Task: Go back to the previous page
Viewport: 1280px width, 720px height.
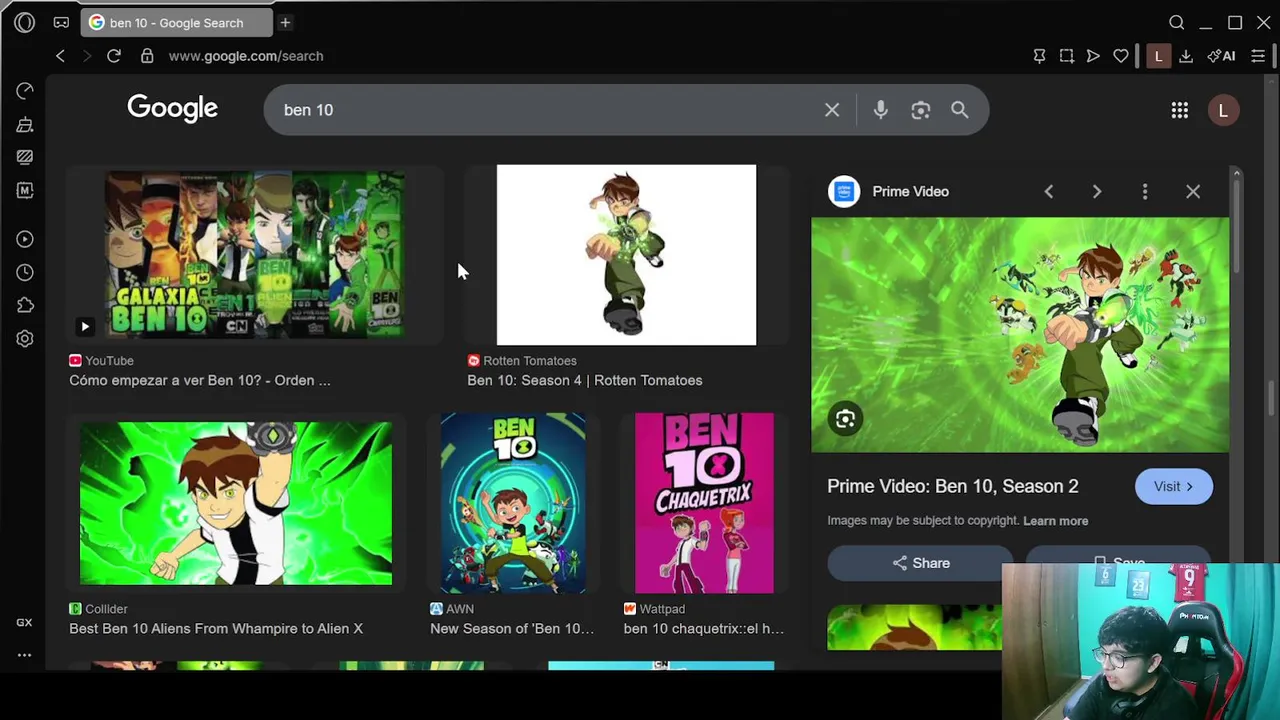Action: [60, 56]
